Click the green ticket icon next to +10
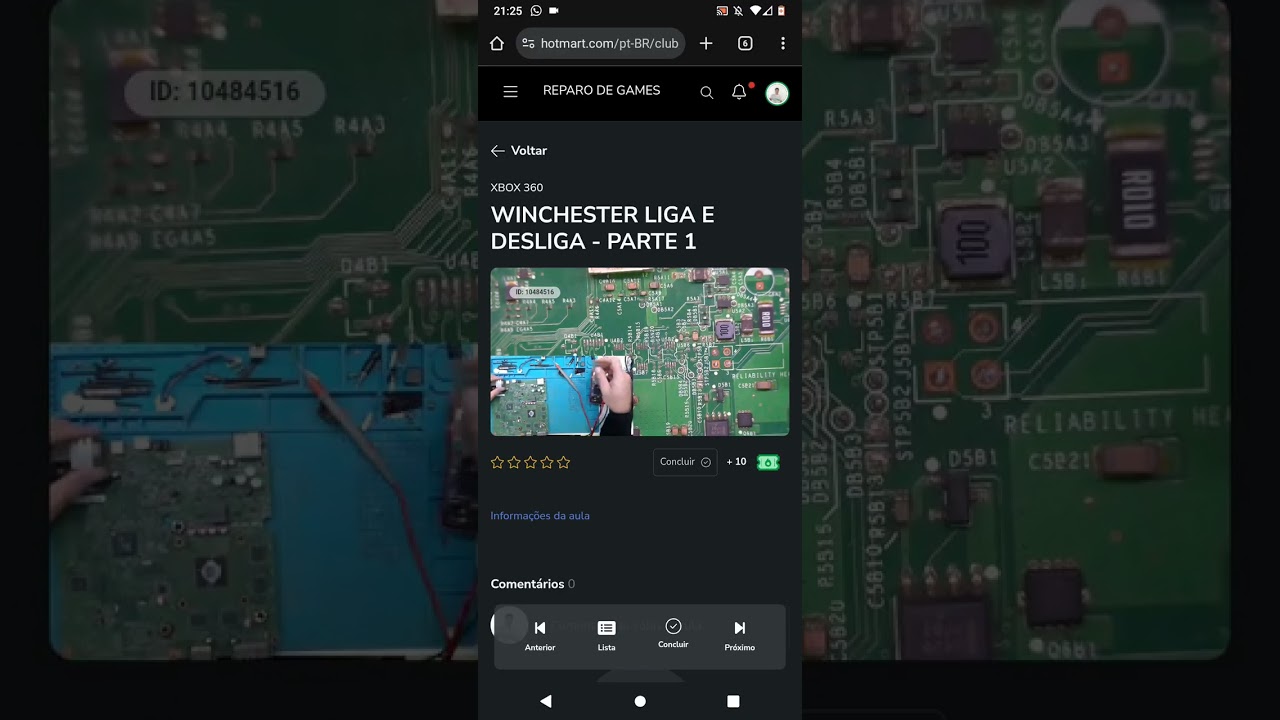 (x=768, y=462)
